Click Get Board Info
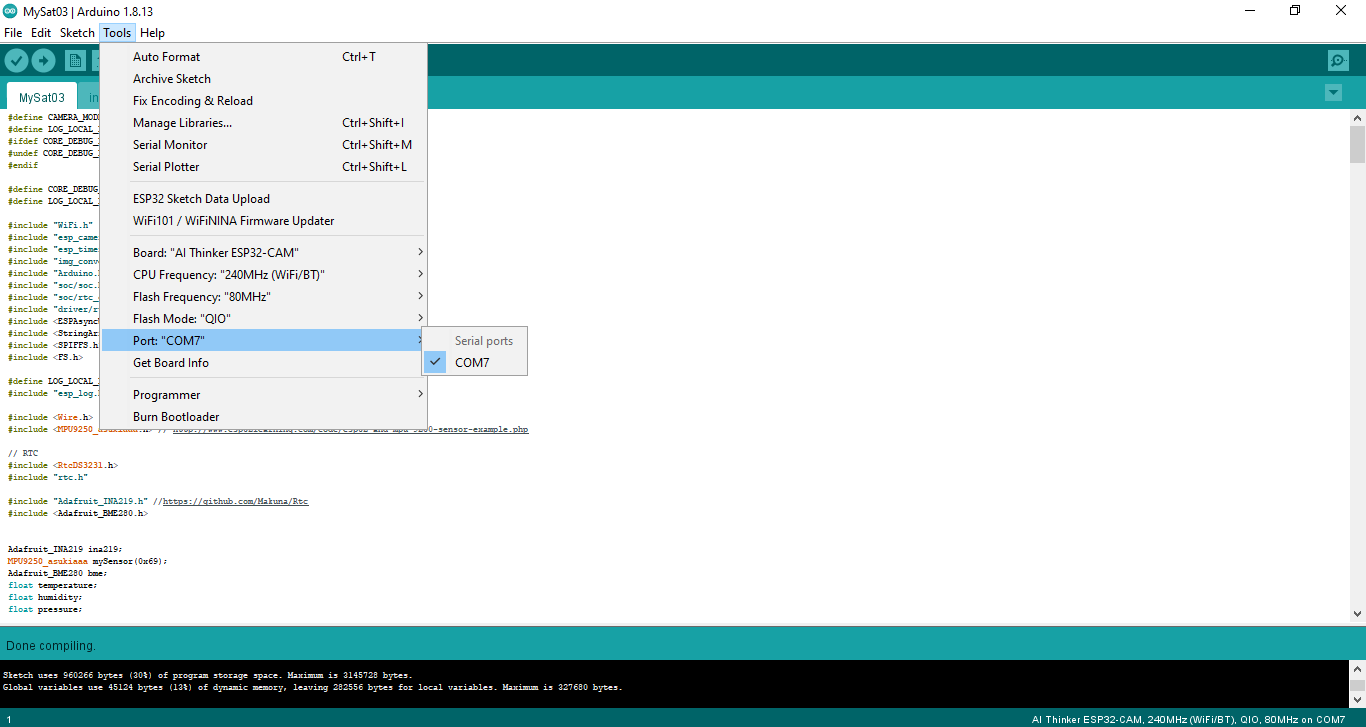This screenshot has width=1366, height=727. tap(171, 363)
